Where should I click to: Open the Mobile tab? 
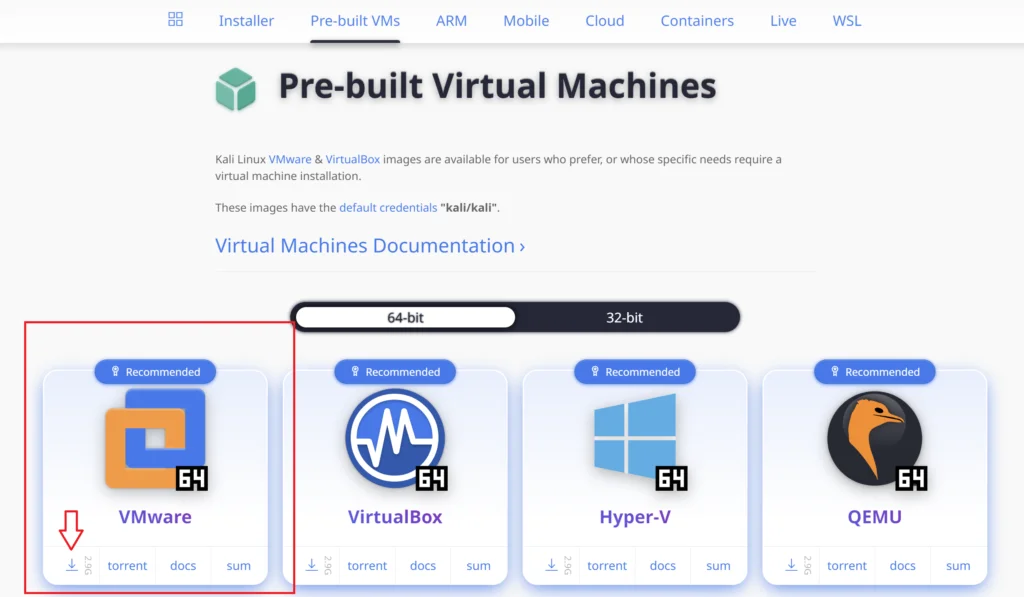526,21
